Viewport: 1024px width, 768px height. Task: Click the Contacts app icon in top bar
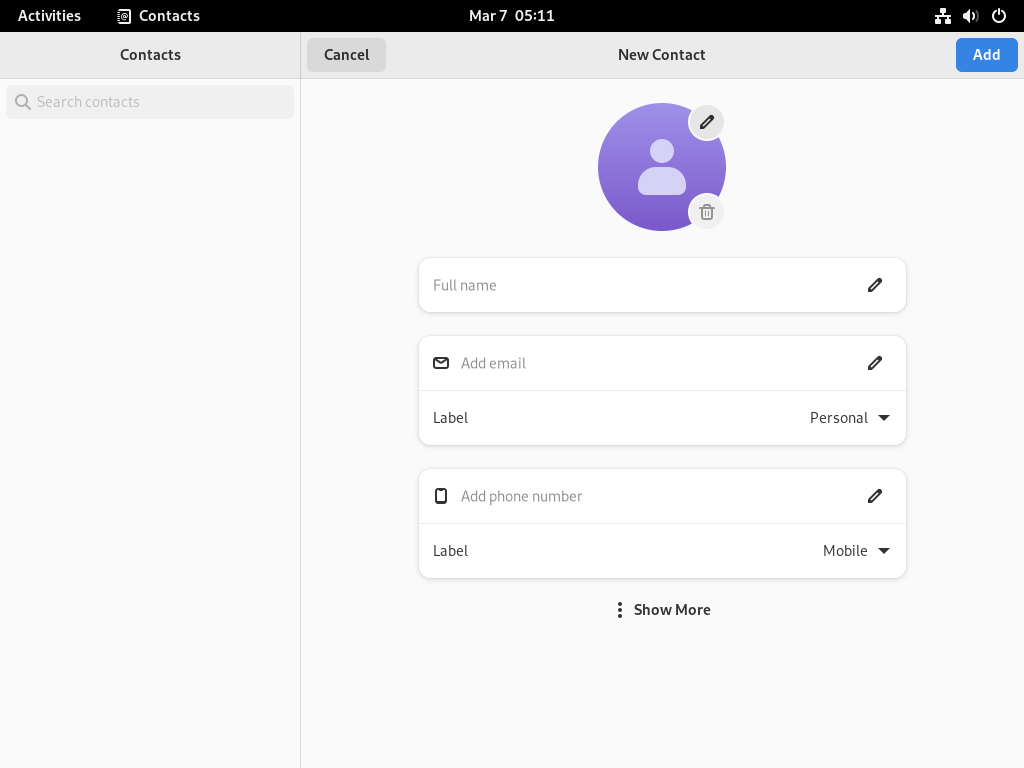[123, 16]
